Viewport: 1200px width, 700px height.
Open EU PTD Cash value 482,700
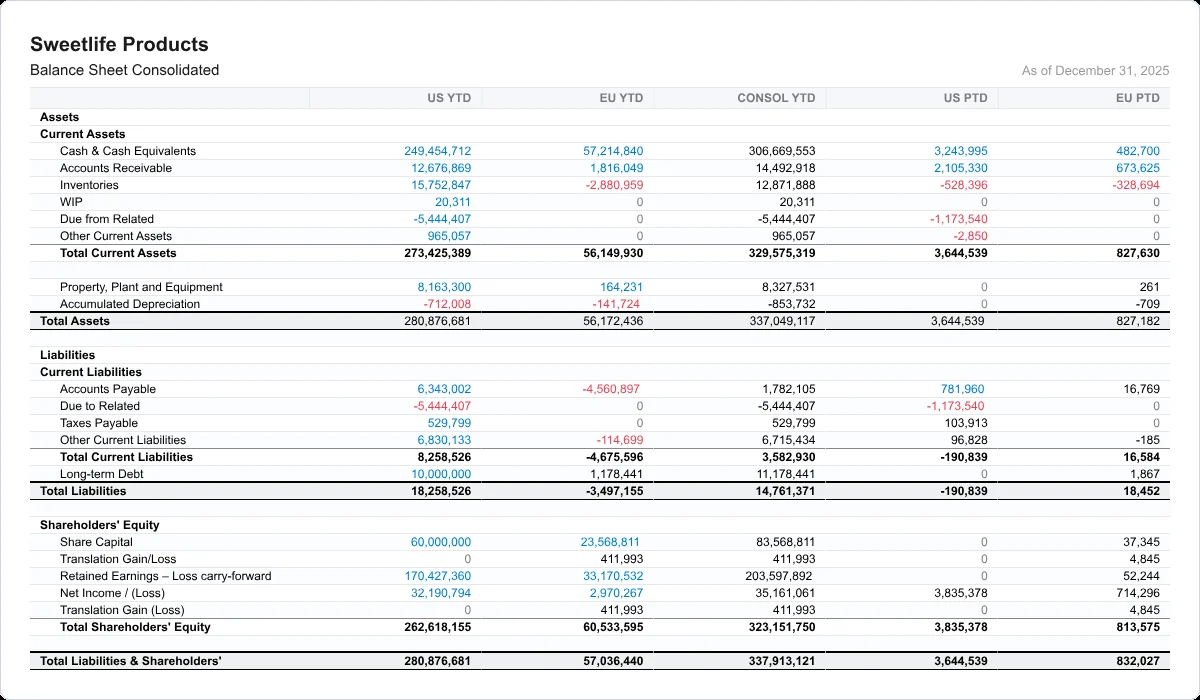coord(1138,151)
